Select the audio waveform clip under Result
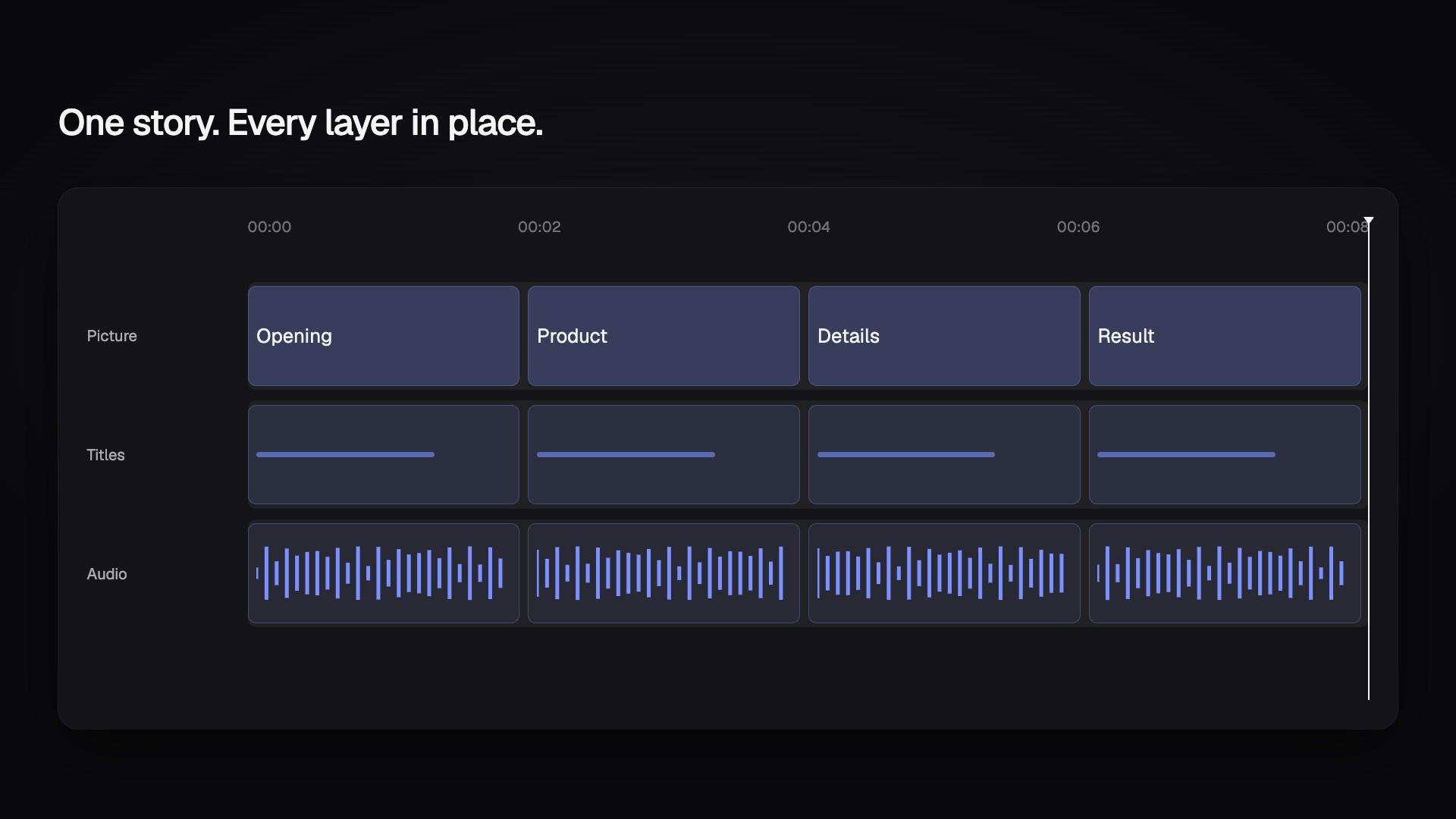 point(1225,573)
